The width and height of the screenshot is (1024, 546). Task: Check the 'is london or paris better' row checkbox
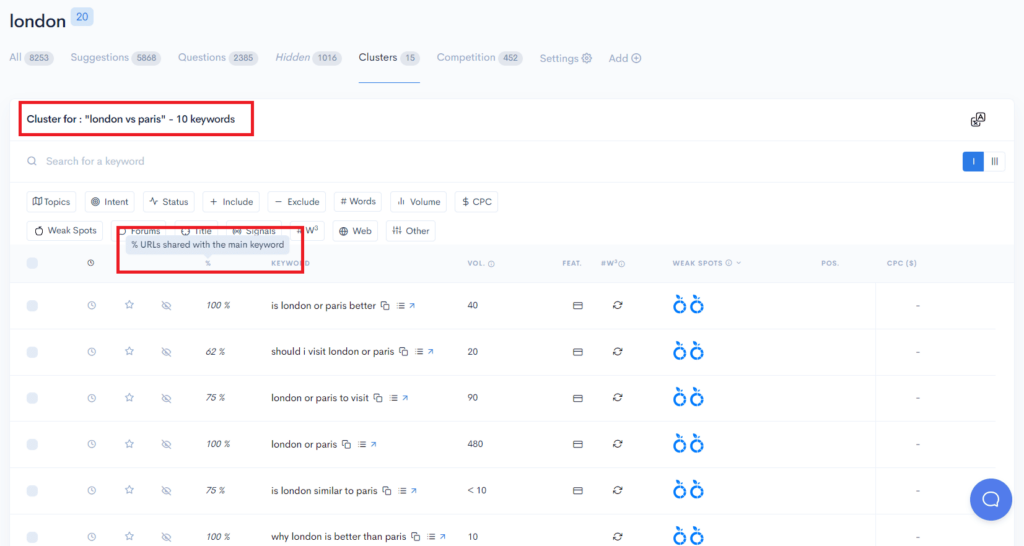click(x=32, y=306)
